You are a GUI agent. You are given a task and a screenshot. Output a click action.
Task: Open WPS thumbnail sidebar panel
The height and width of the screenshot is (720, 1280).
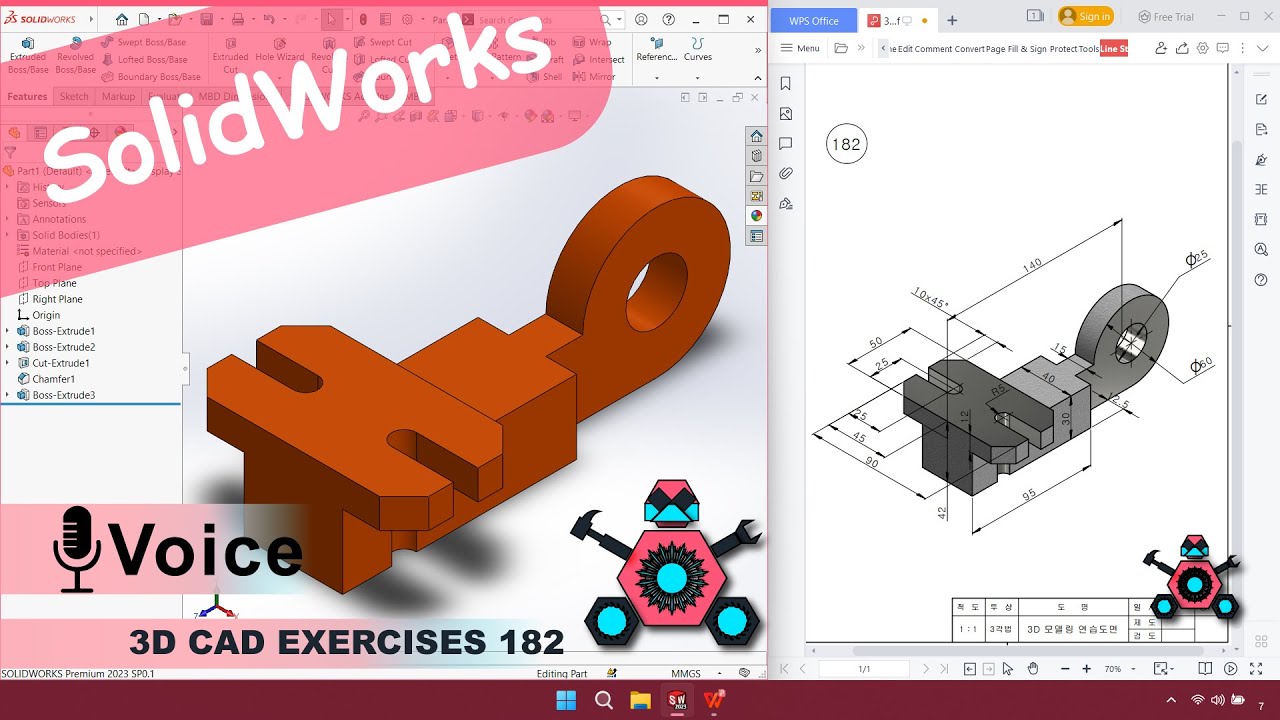click(x=786, y=114)
